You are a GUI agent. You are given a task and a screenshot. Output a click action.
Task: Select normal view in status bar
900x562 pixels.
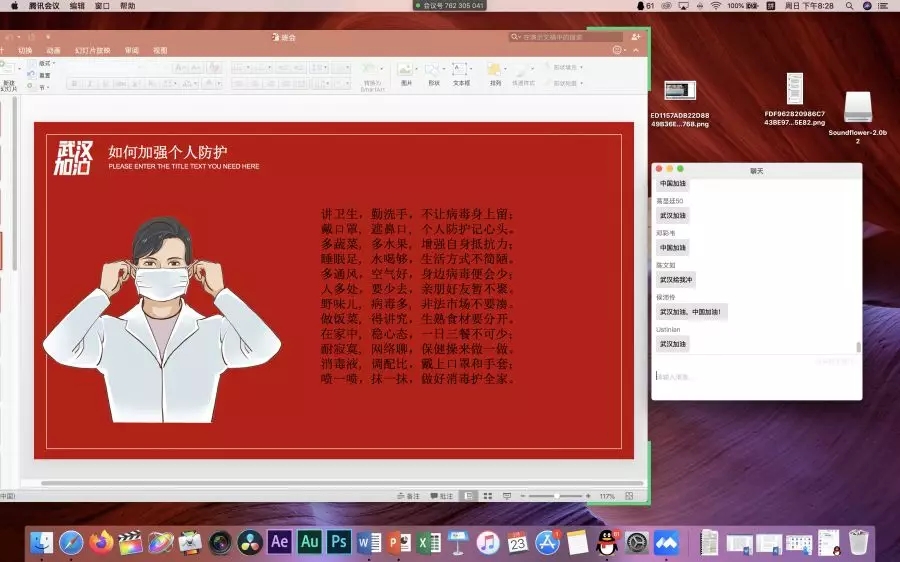466,496
